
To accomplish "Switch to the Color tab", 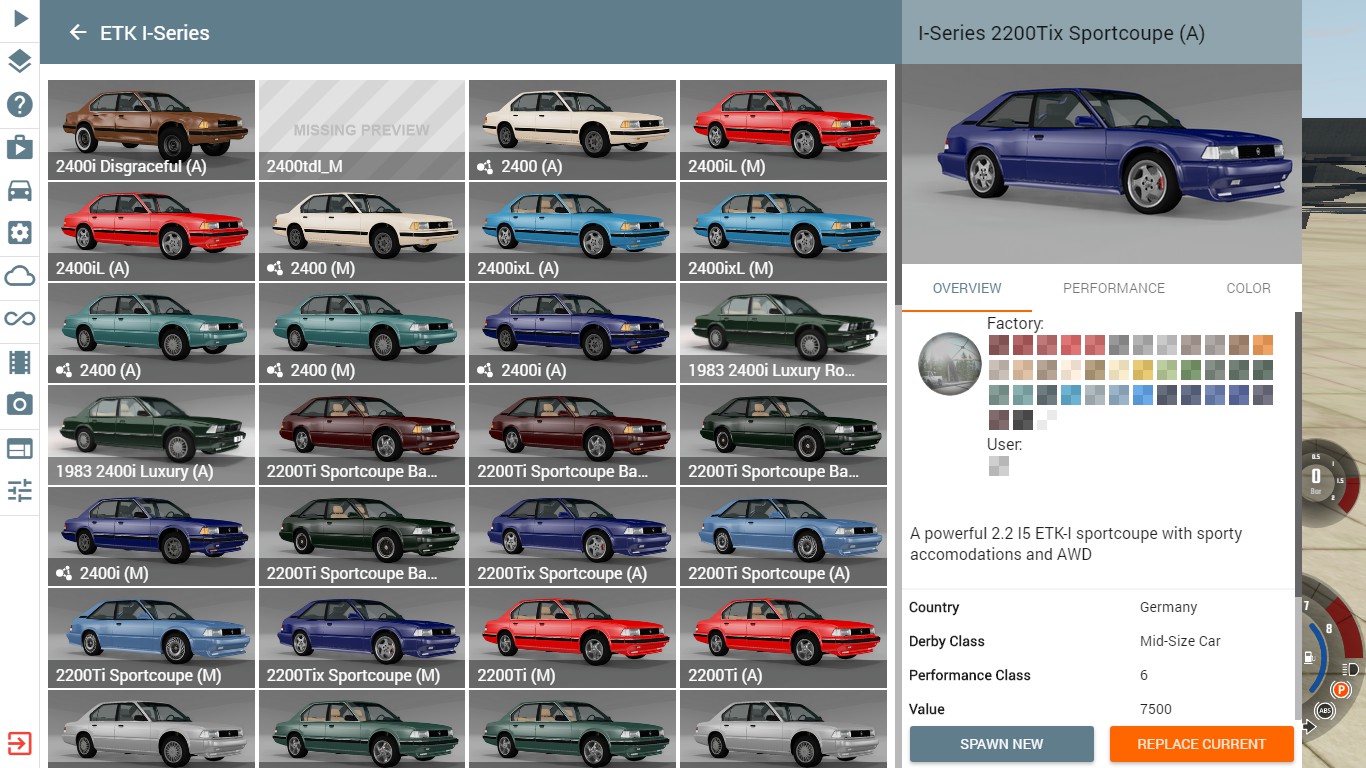I will point(1248,288).
